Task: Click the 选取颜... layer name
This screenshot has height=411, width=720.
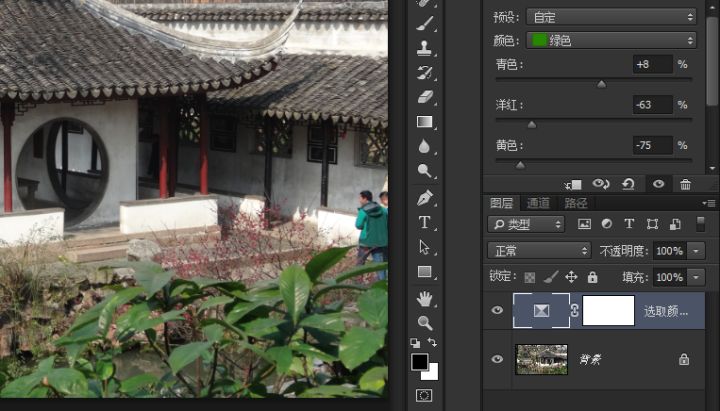Action: coord(665,311)
